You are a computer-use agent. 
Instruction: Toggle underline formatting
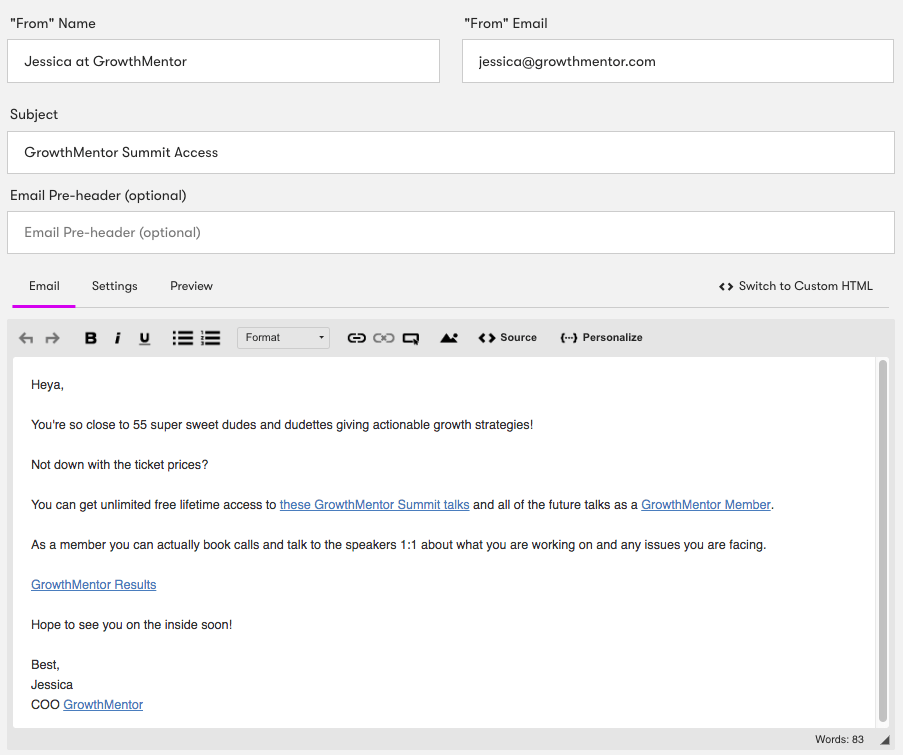(x=145, y=338)
